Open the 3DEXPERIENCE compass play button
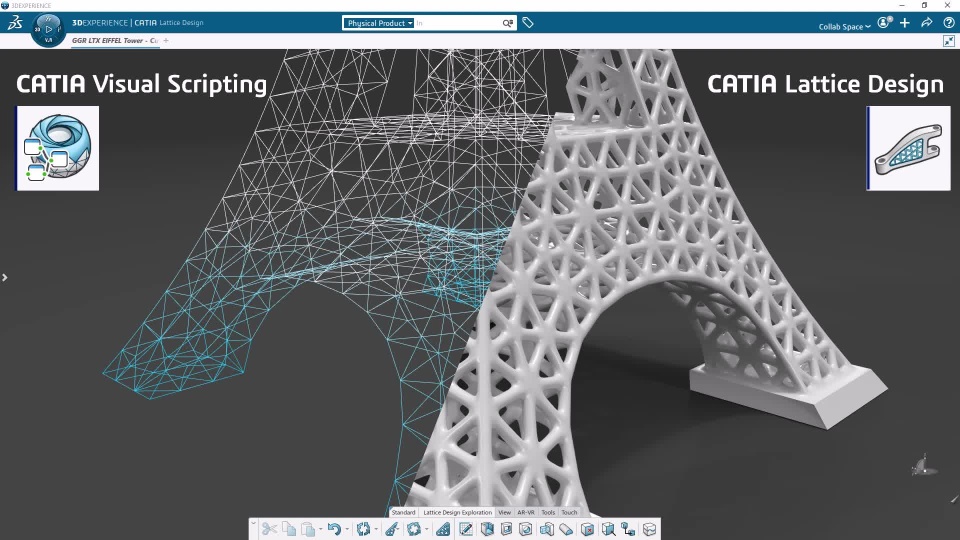 (x=48, y=29)
